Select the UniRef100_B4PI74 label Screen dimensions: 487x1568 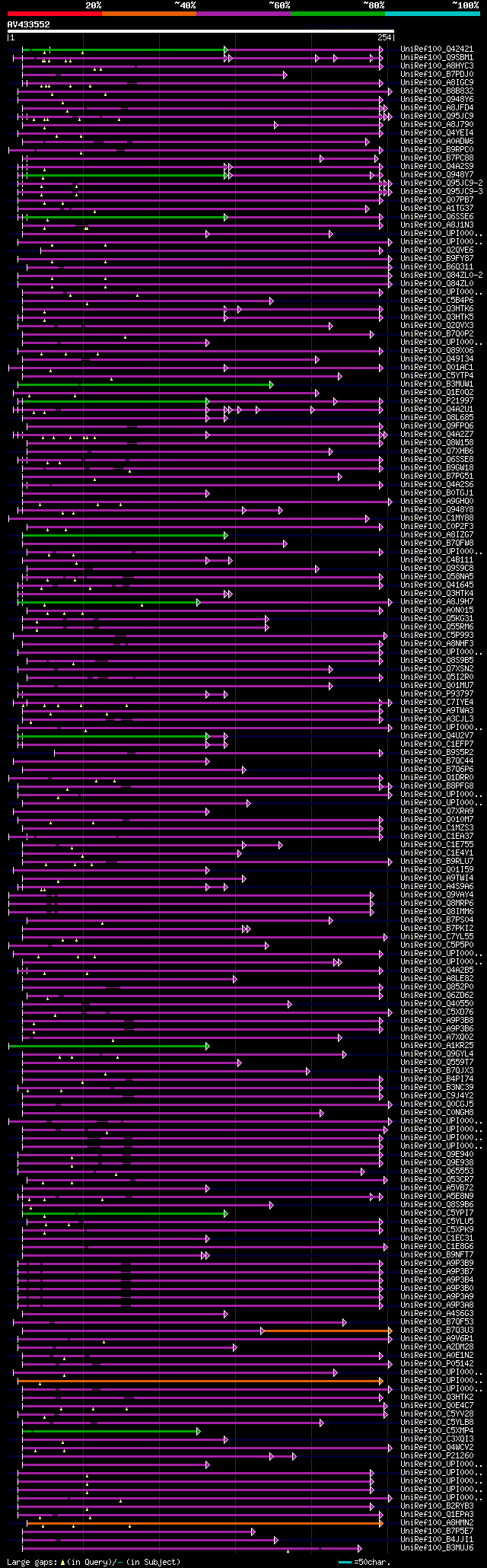pos(437,1079)
